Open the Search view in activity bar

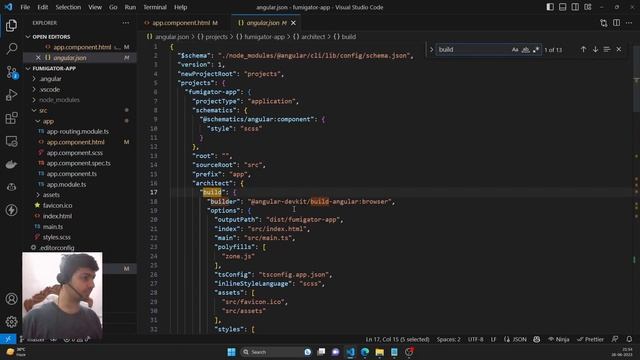point(11,49)
